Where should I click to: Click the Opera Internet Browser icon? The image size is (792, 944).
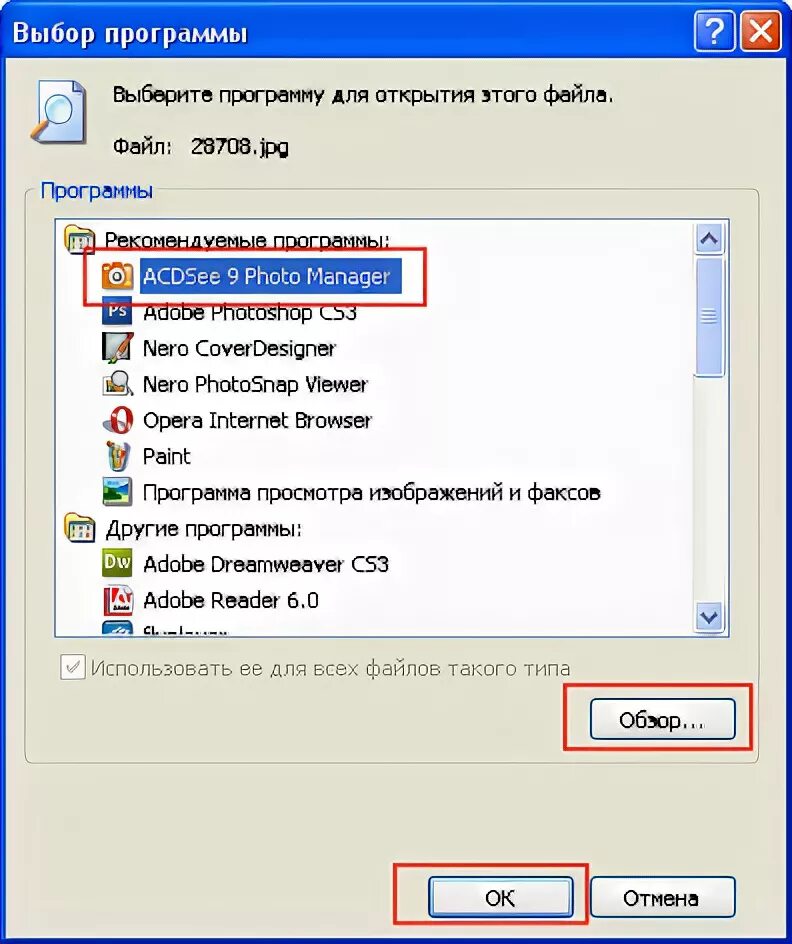117,420
